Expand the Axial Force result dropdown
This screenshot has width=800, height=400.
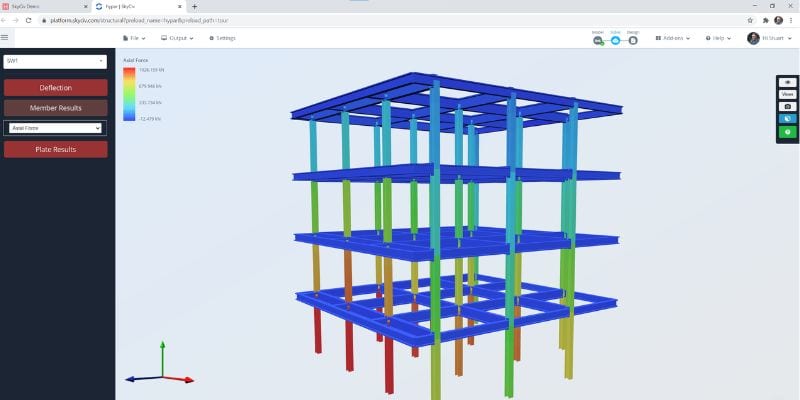point(55,128)
